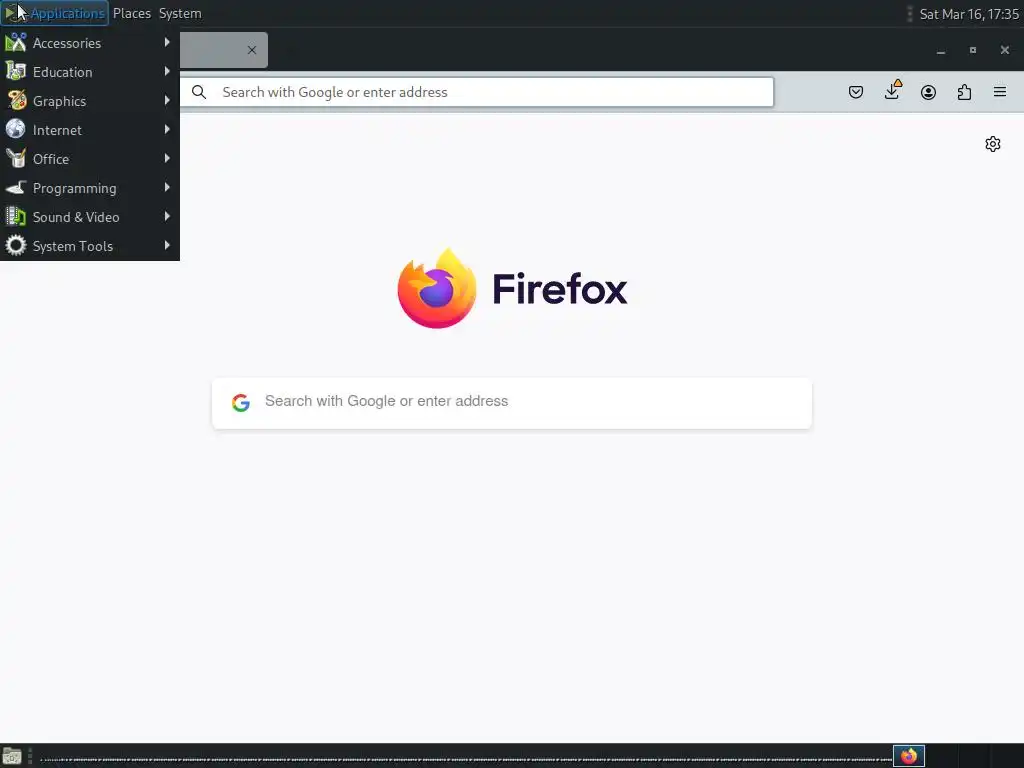Click the Programming category icon
The image size is (1024, 768).
pyautogui.click(x=16, y=187)
